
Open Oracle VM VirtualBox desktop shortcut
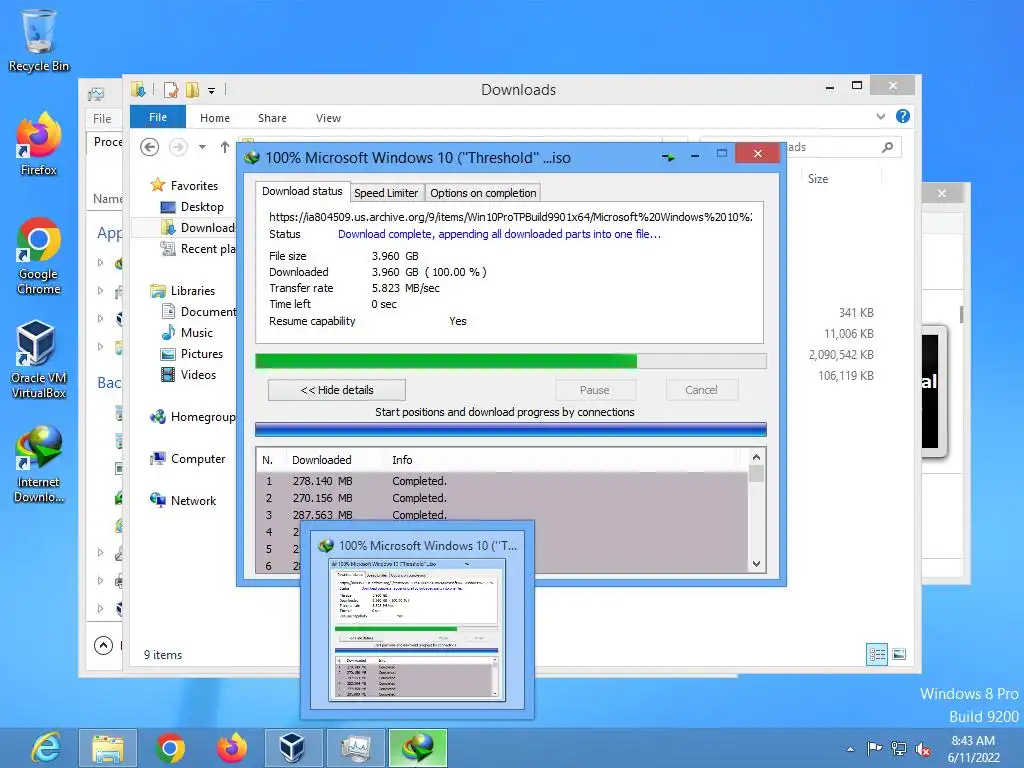pos(39,359)
